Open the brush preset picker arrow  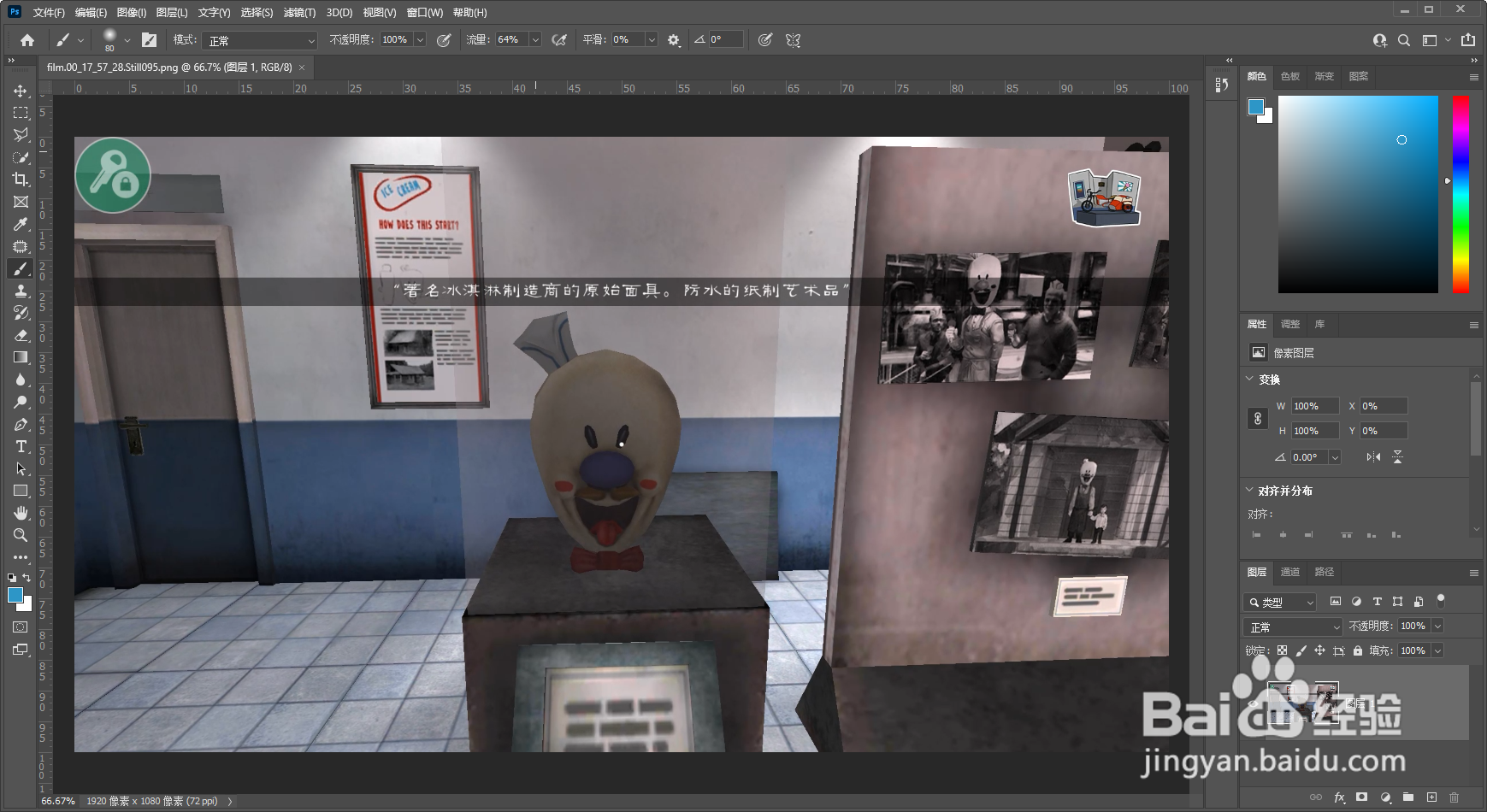click(x=127, y=40)
